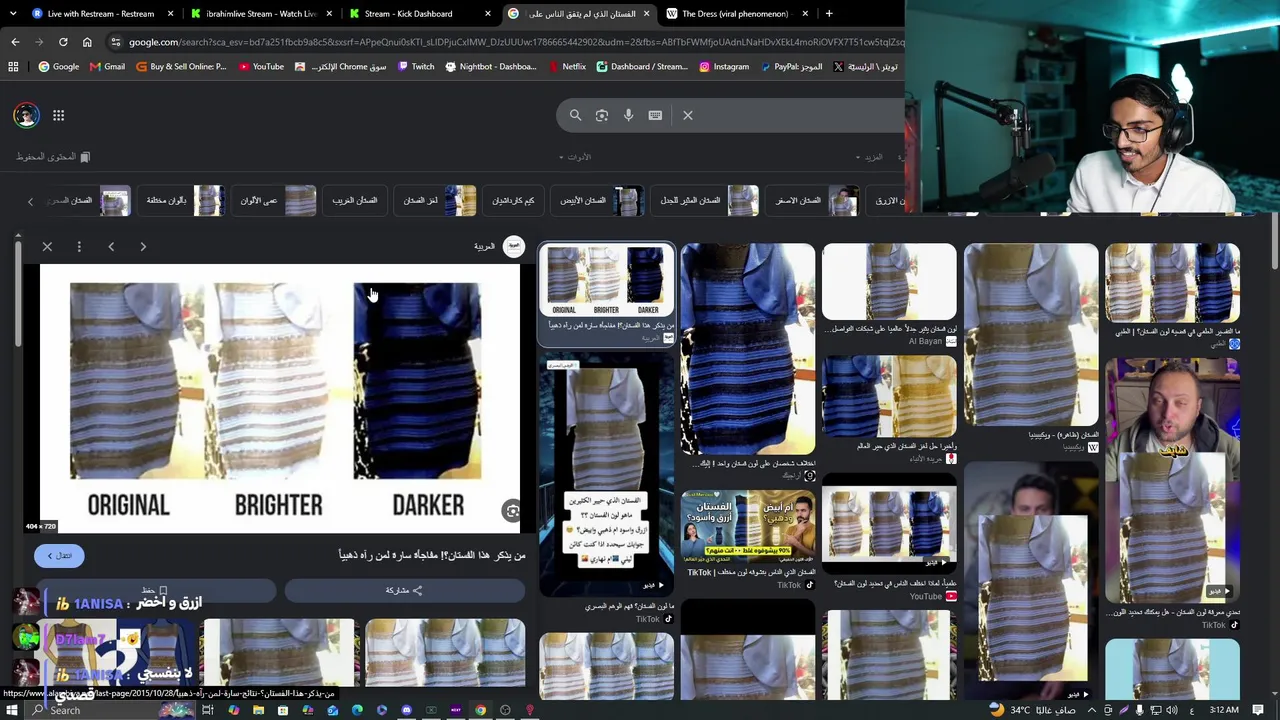Open the Google apps grid menu

point(58,115)
